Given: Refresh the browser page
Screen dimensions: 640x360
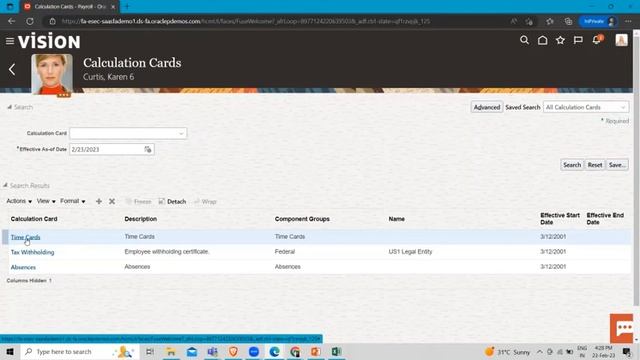Looking at the screenshot, I should 30,21.
